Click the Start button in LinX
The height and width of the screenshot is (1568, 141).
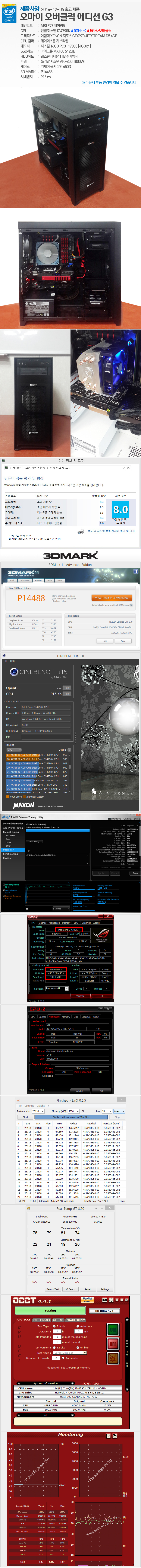25,1117
